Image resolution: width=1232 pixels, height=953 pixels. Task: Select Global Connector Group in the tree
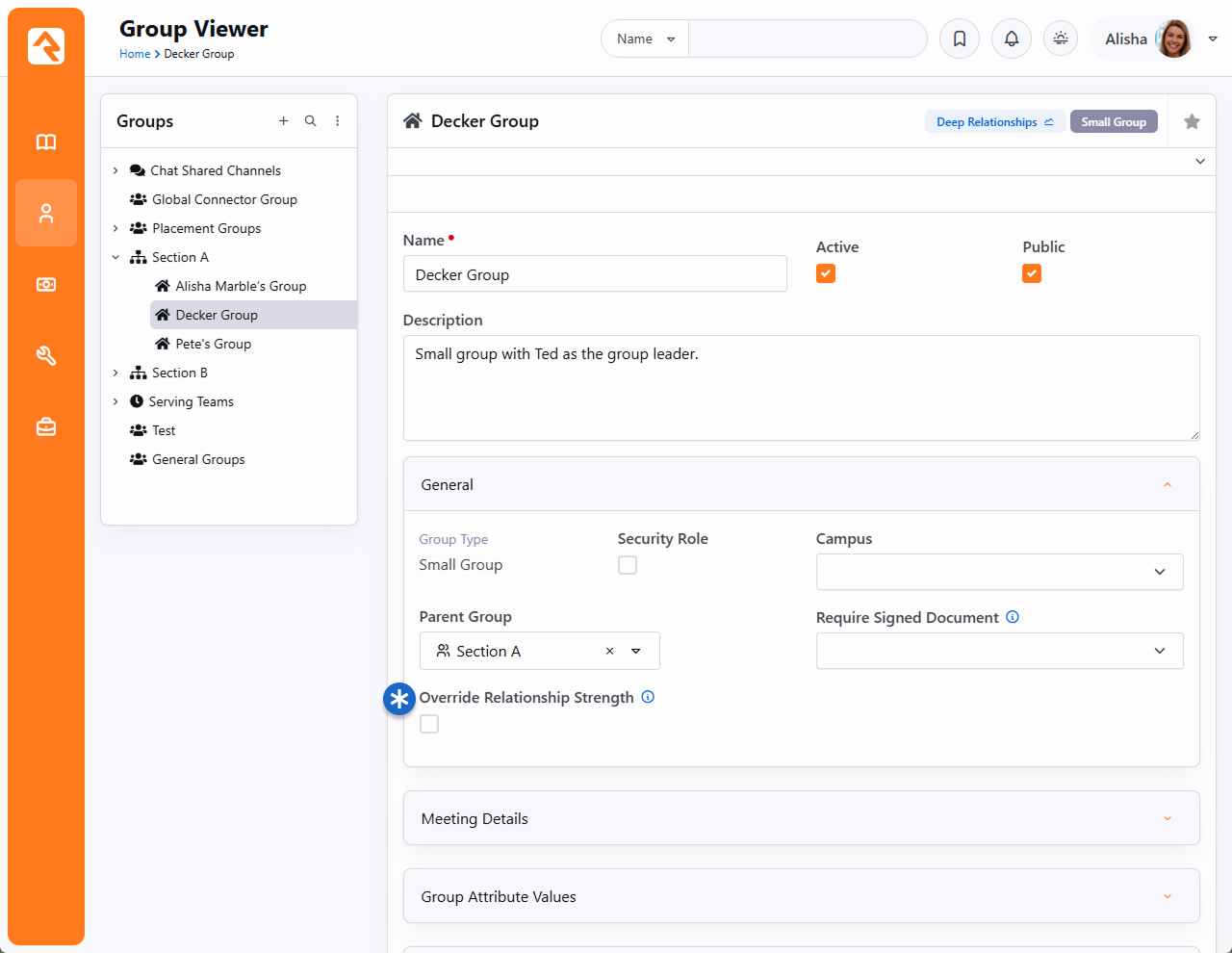coord(224,199)
